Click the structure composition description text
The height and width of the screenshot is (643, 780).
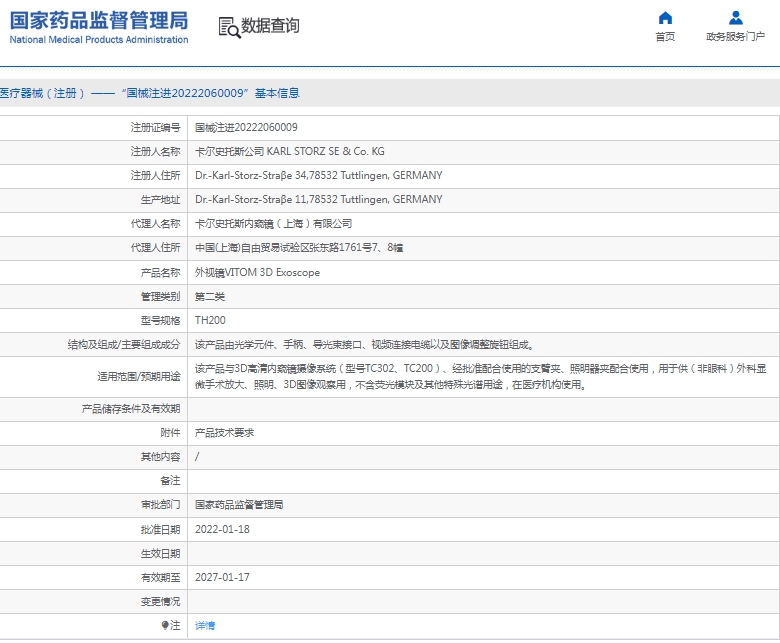[365, 345]
